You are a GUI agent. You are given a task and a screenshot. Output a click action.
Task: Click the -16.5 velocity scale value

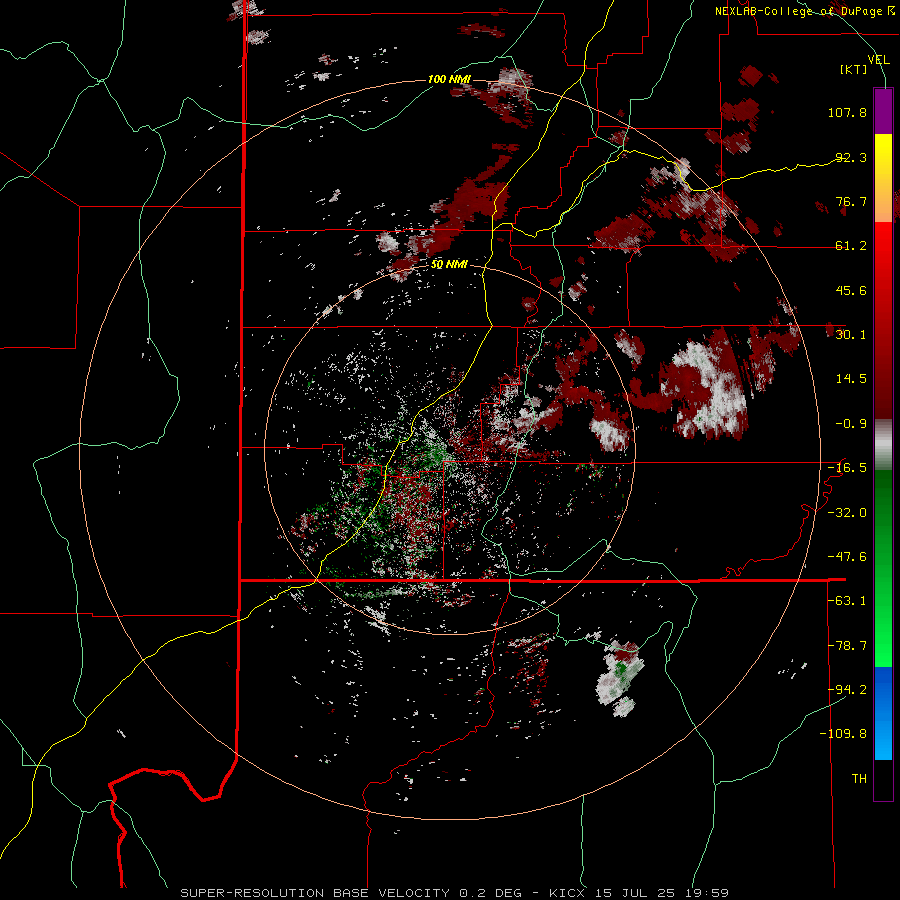click(x=847, y=467)
